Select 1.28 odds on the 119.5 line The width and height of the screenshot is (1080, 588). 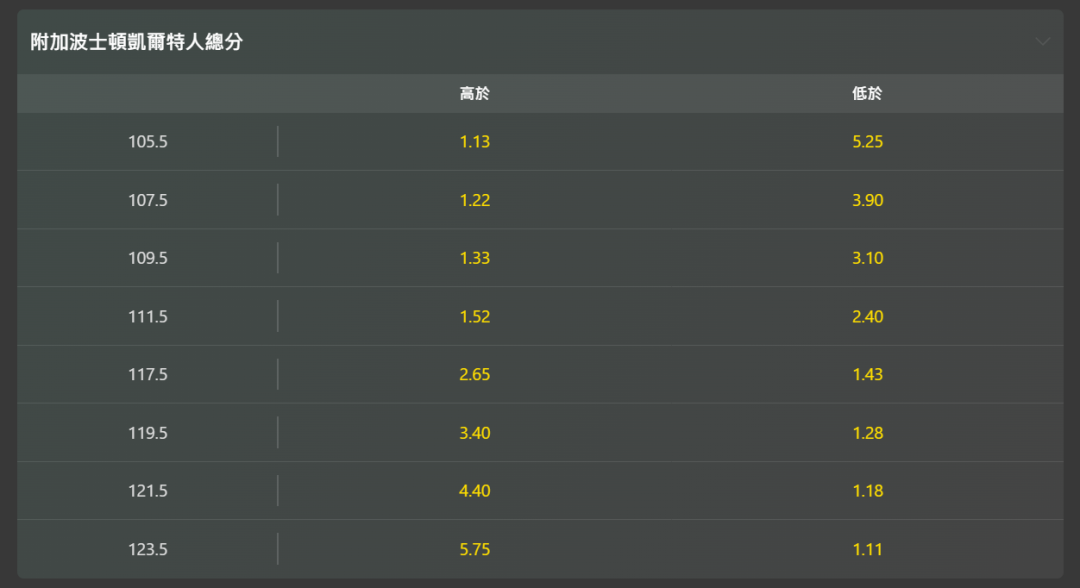tap(868, 433)
